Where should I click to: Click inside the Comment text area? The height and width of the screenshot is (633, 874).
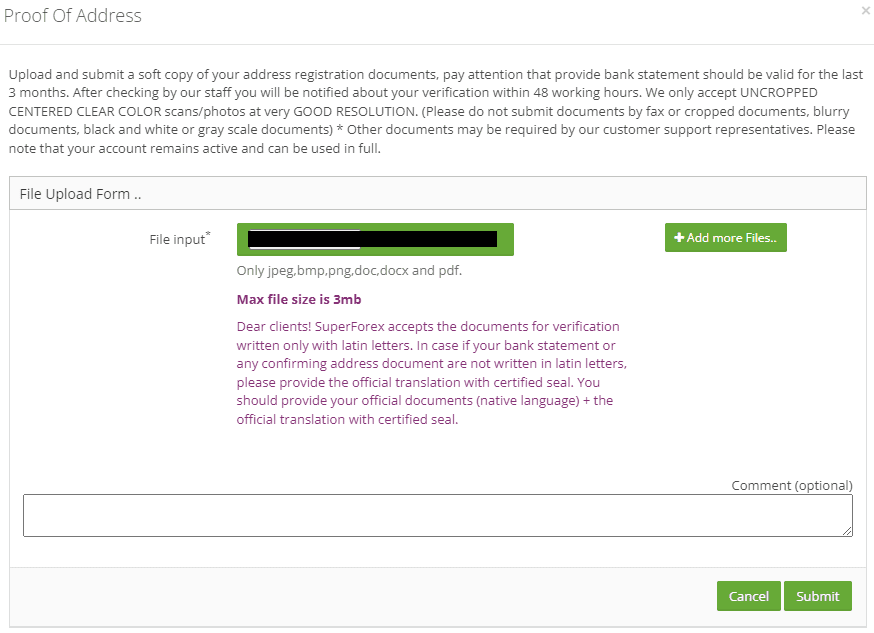click(438, 515)
